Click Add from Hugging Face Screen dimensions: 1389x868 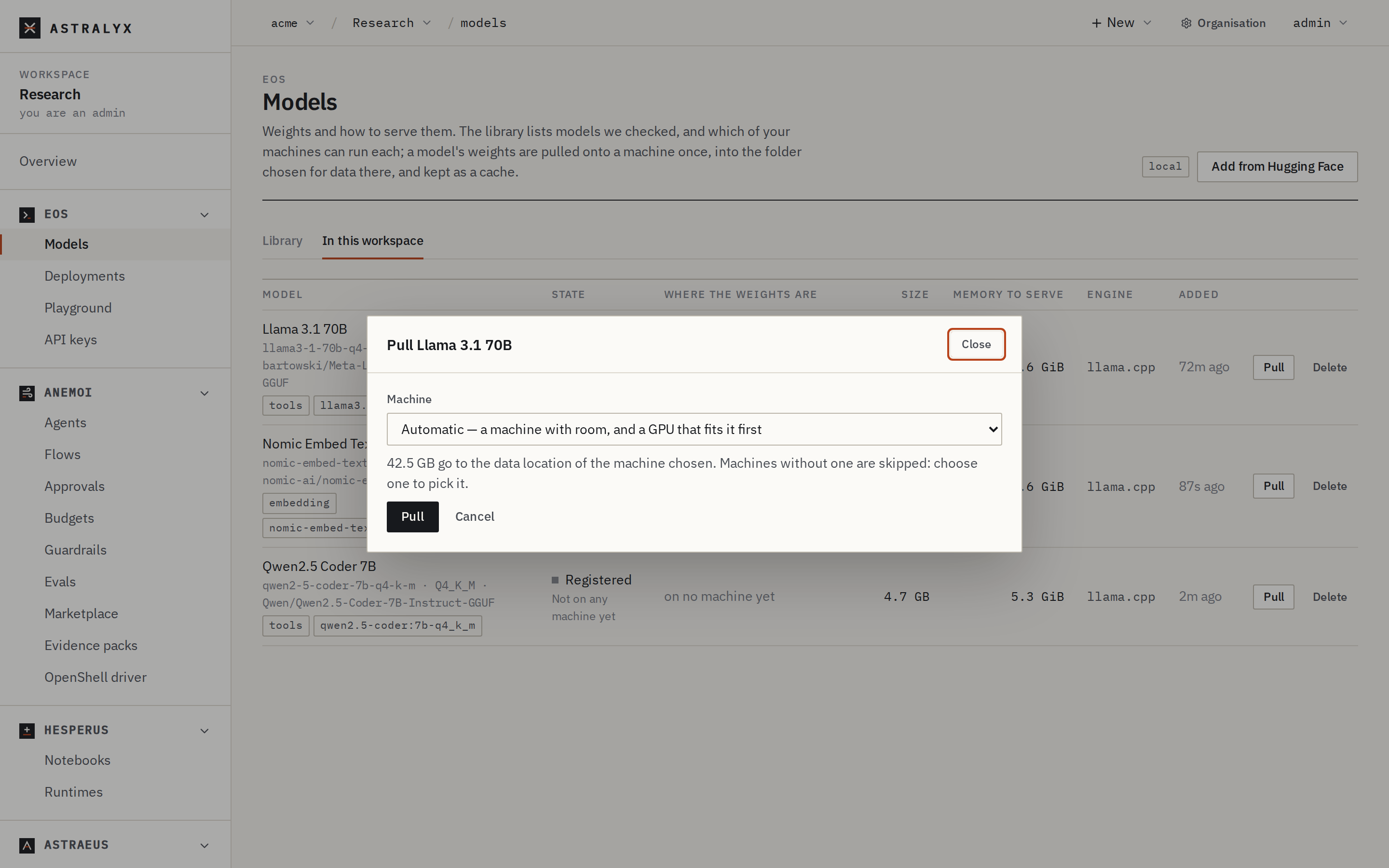[x=1277, y=167]
